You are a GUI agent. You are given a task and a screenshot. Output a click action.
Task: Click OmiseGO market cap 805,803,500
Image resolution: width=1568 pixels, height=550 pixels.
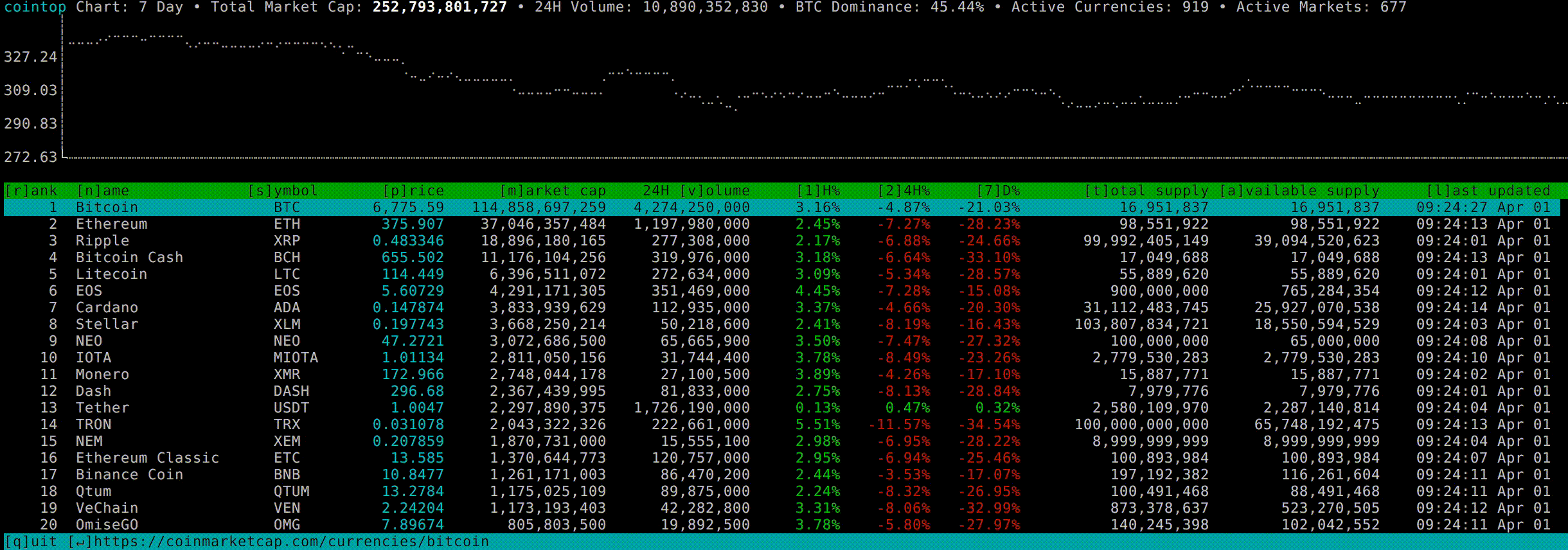pos(557,525)
